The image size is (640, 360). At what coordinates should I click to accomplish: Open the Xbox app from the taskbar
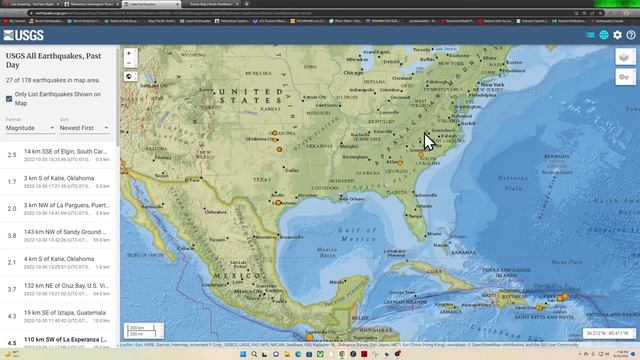(320, 354)
